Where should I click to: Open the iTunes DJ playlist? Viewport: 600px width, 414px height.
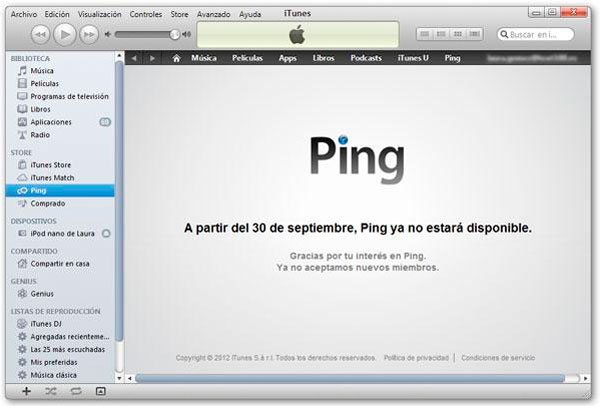click(x=48, y=324)
